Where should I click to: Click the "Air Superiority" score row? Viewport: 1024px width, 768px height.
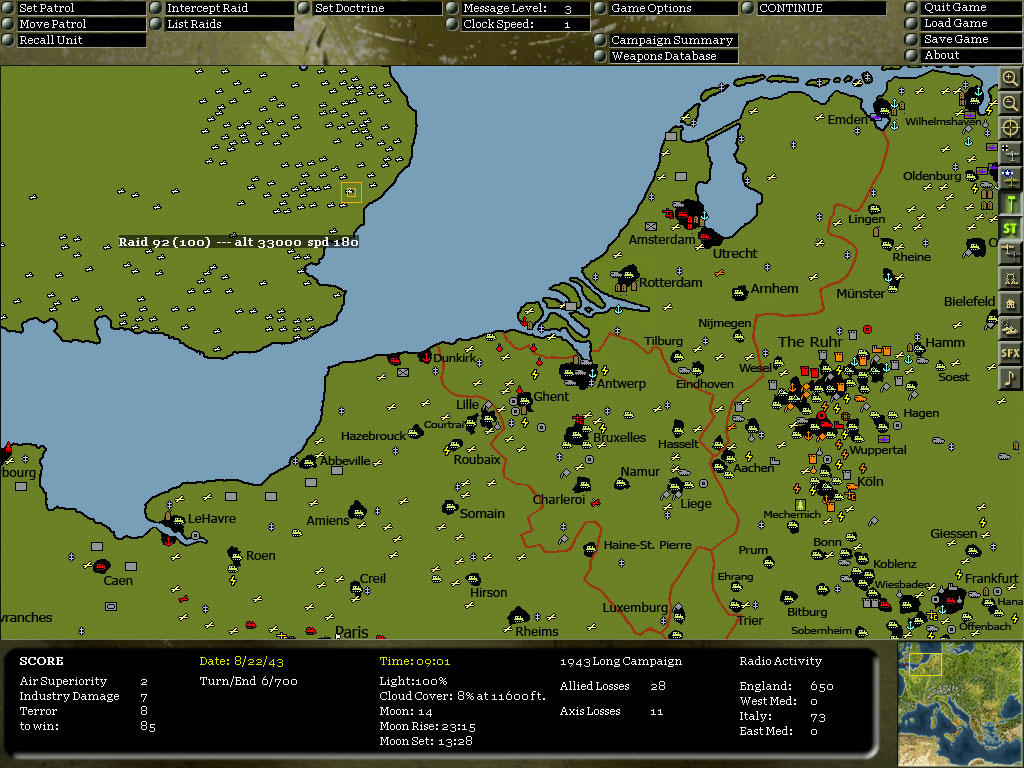coord(84,681)
